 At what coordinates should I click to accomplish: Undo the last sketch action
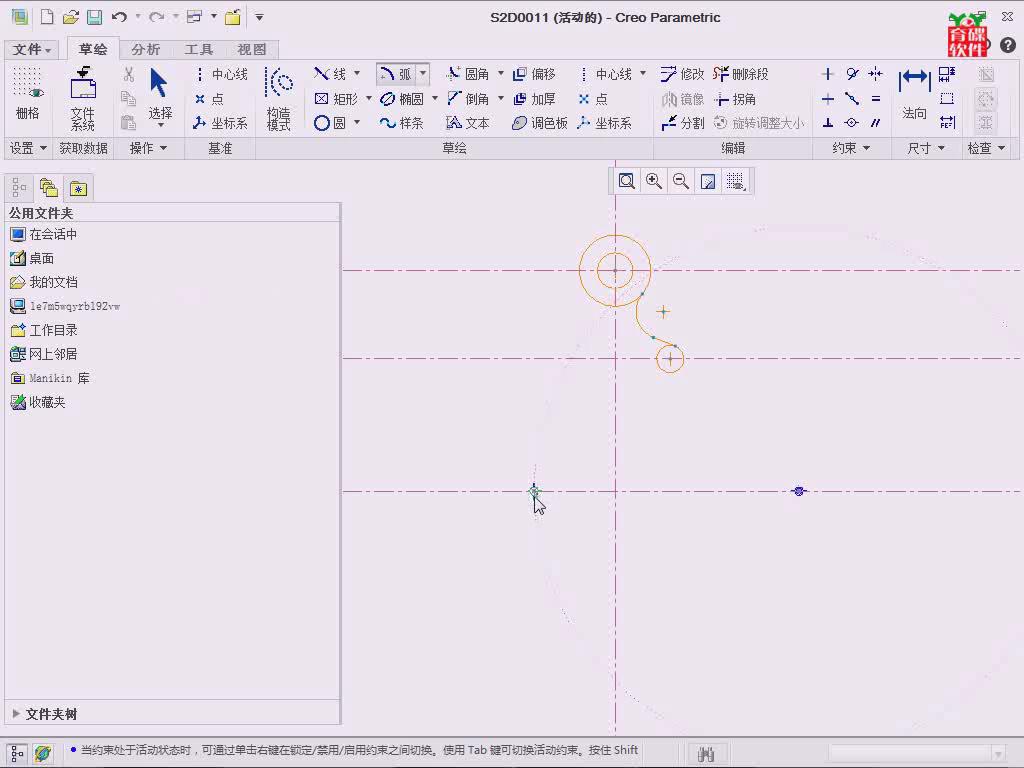(119, 17)
